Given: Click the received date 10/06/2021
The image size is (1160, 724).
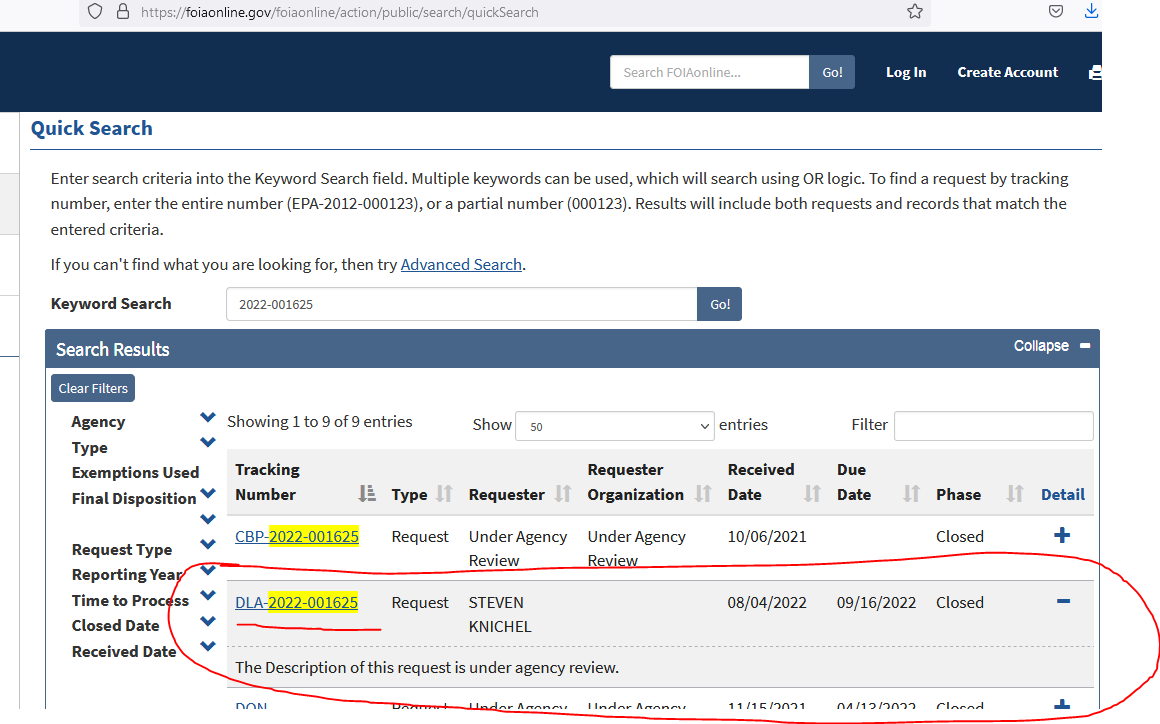Looking at the screenshot, I should (767, 536).
